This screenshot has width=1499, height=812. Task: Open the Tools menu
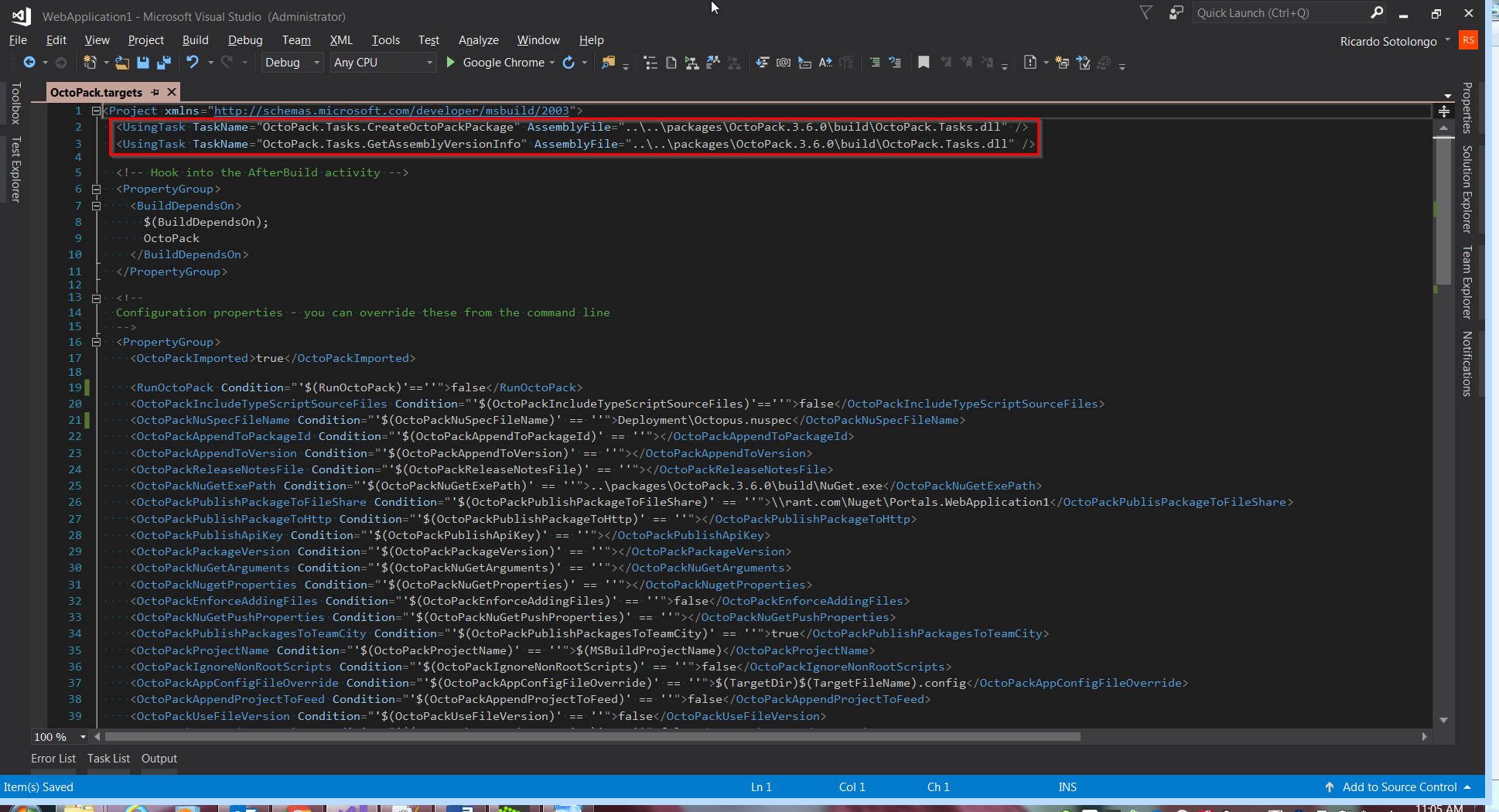coord(385,40)
